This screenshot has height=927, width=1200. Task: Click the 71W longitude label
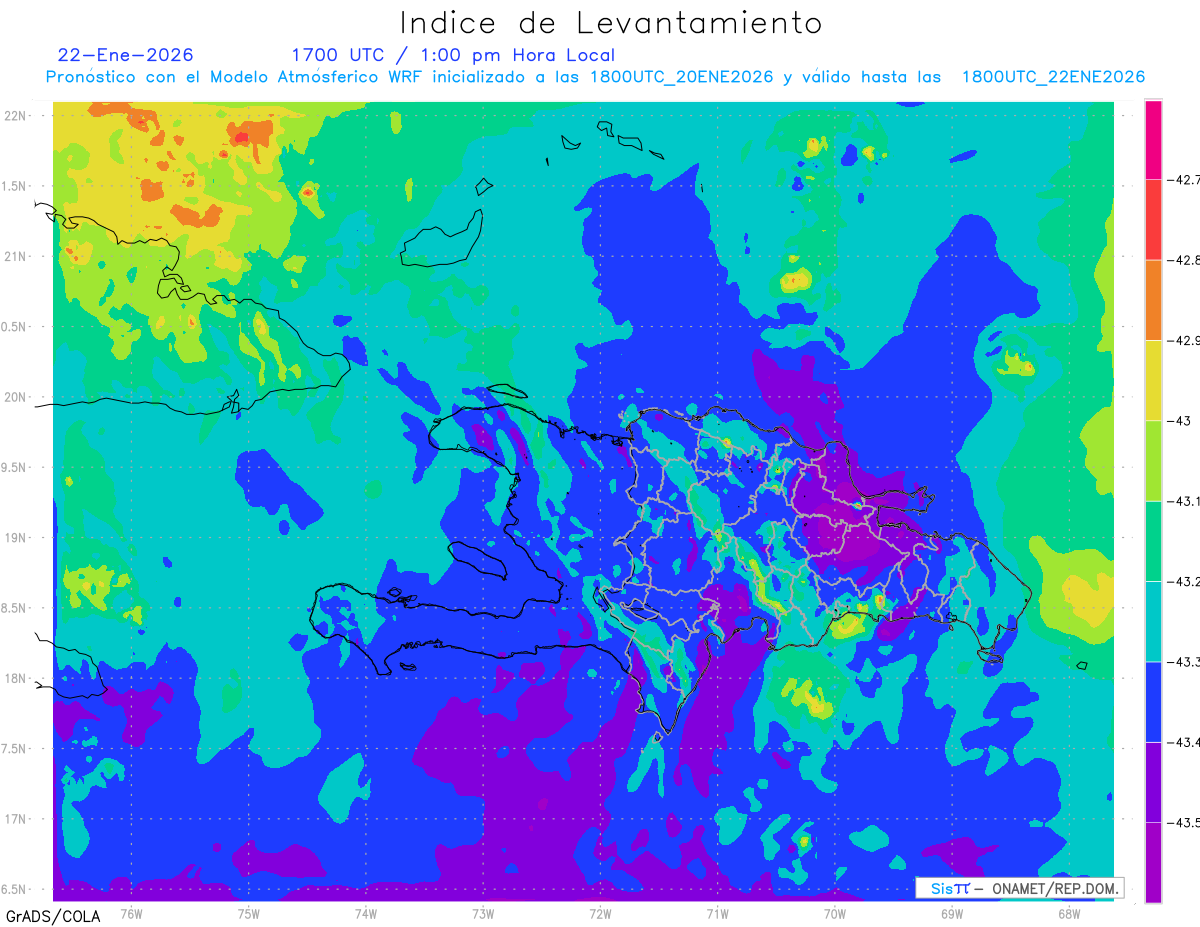(717, 913)
